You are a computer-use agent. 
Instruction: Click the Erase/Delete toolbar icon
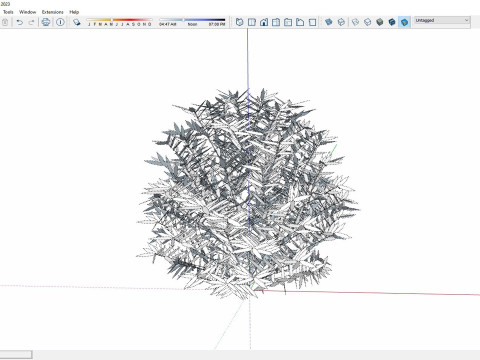5,22
